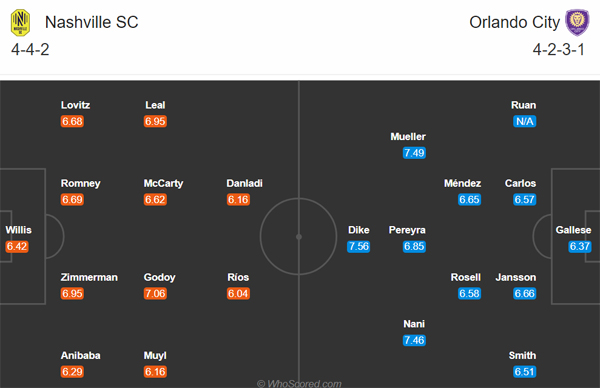The height and width of the screenshot is (388, 600).
Task: Click Leal's 6.95 rating badge
Action: (x=155, y=121)
